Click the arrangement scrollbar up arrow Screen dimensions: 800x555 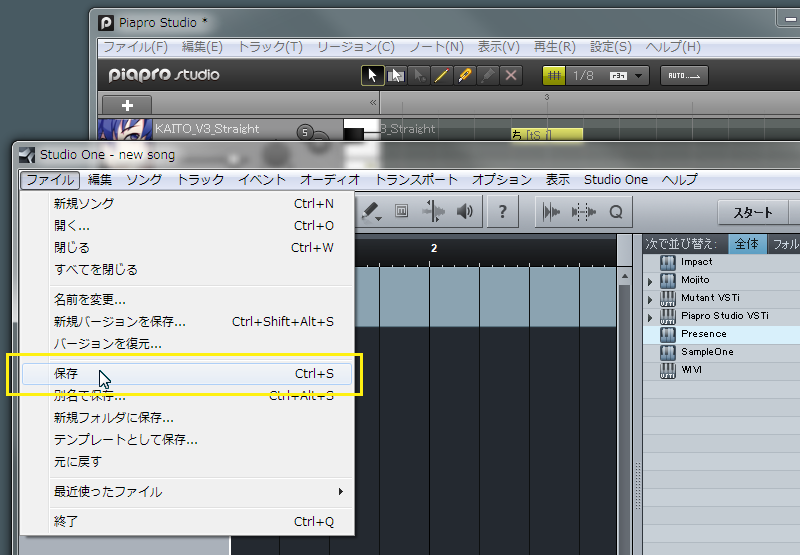pyautogui.click(x=624, y=276)
